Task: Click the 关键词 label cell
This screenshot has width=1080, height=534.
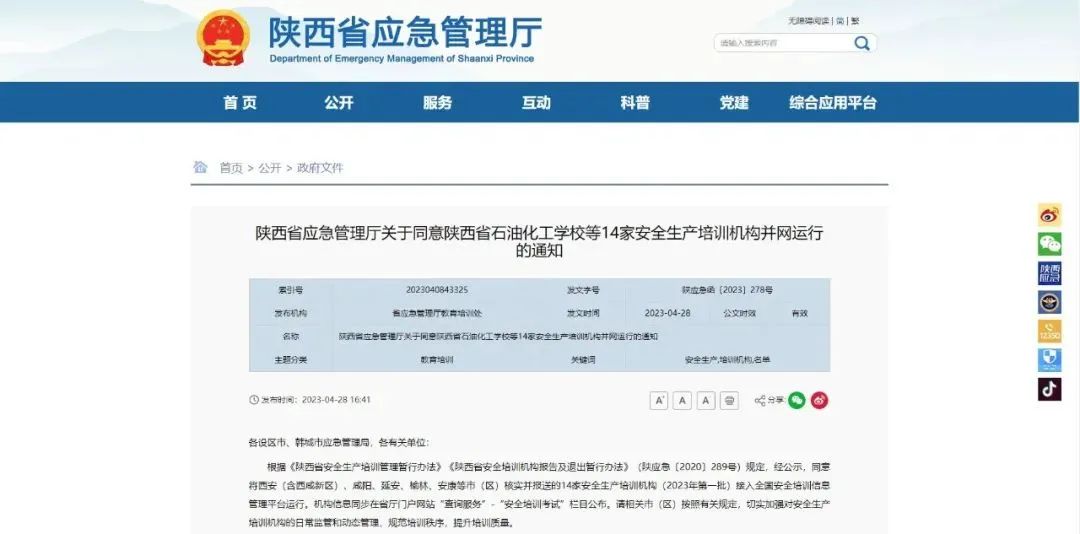Action: (x=583, y=360)
